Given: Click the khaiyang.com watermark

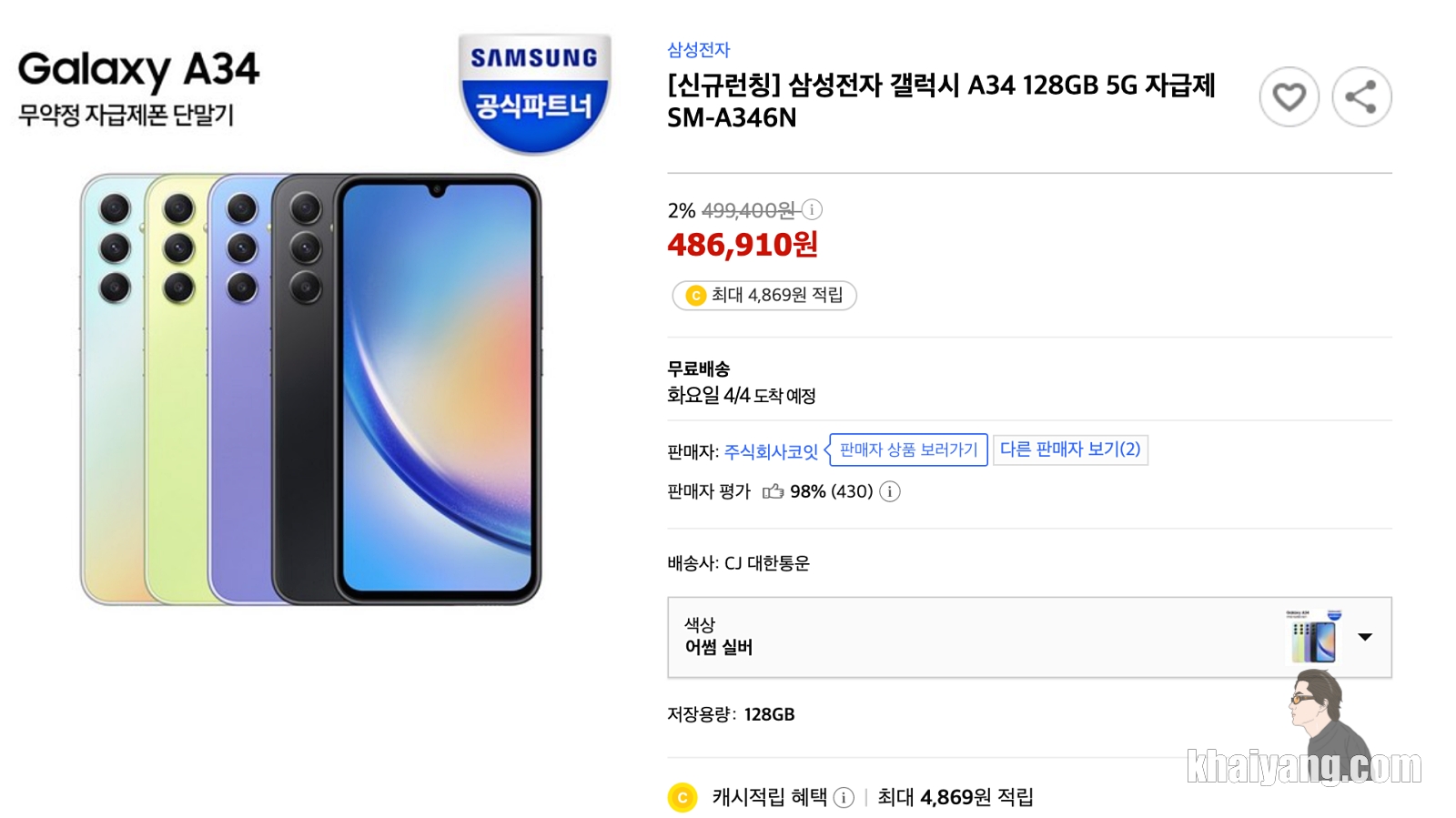Looking at the screenshot, I should 1304,767.
